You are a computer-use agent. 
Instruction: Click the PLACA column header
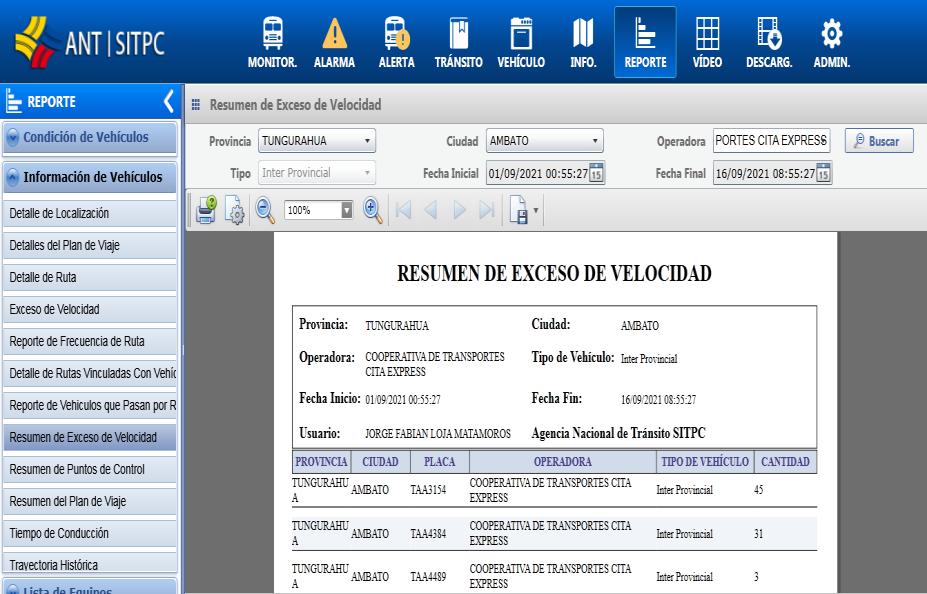point(440,462)
